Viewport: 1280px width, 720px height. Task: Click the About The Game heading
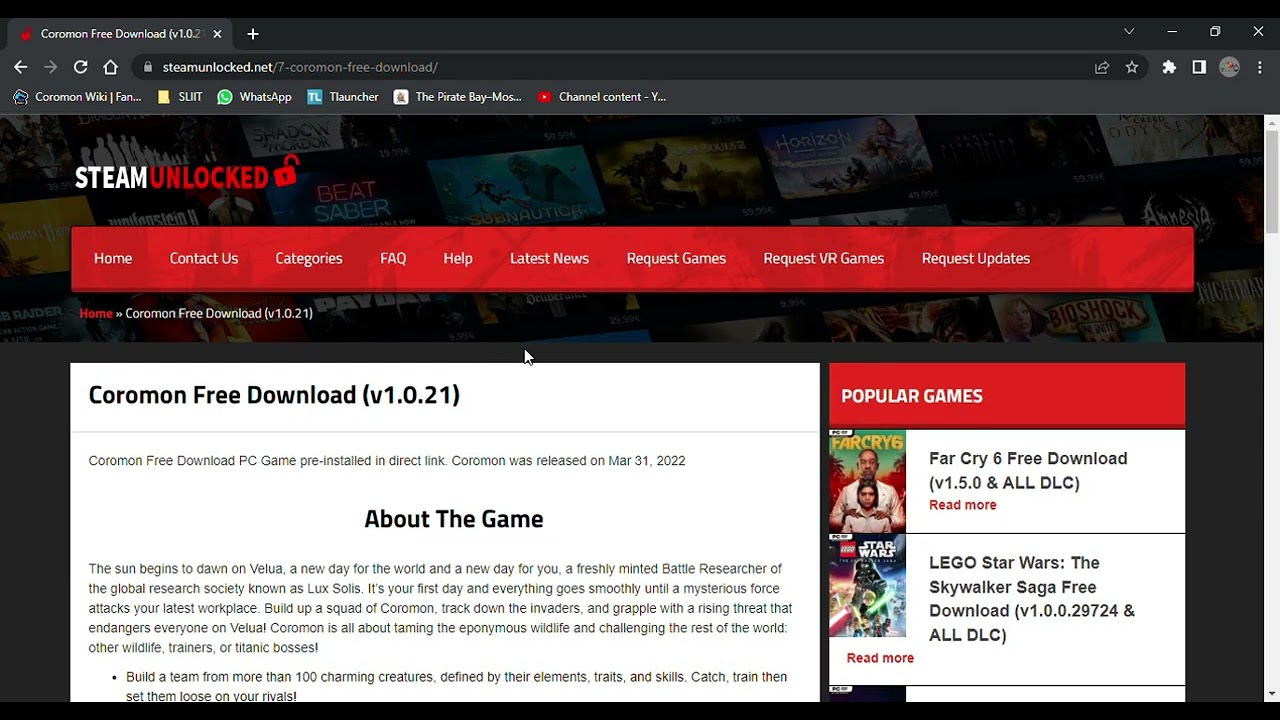pyautogui.click(x=454, y=519)
